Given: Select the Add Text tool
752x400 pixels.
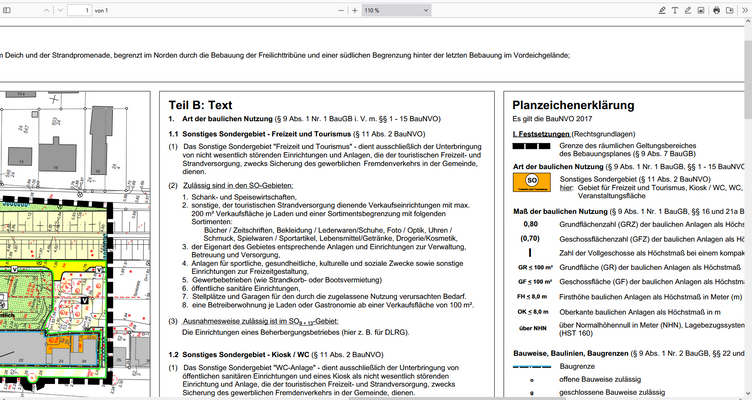Looking at the screenshot, I should [675, 9].
